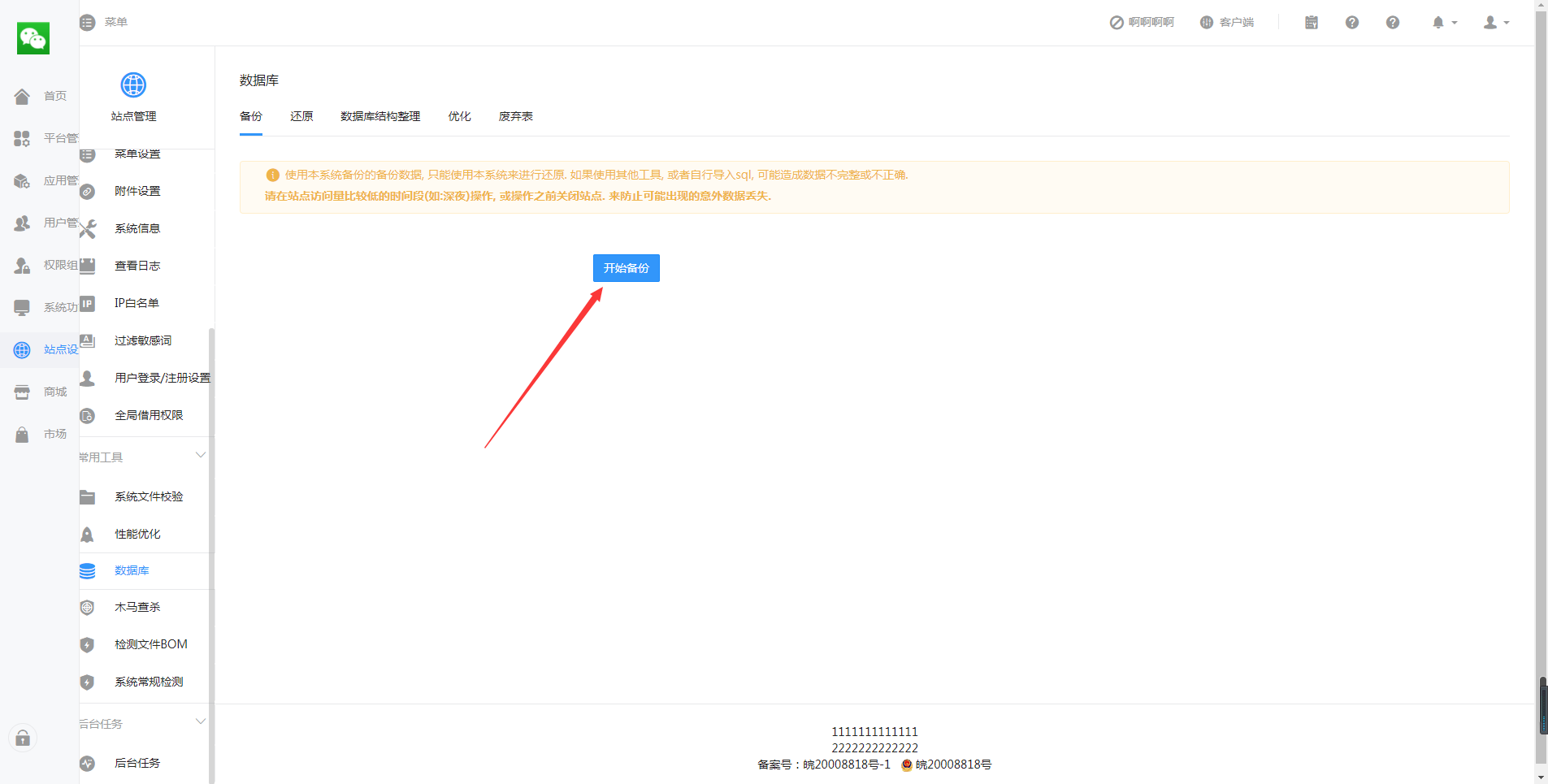Select site settings globe icon in sidebar
The height and width of the screenshot is (784, 1548).
[22, 349]
